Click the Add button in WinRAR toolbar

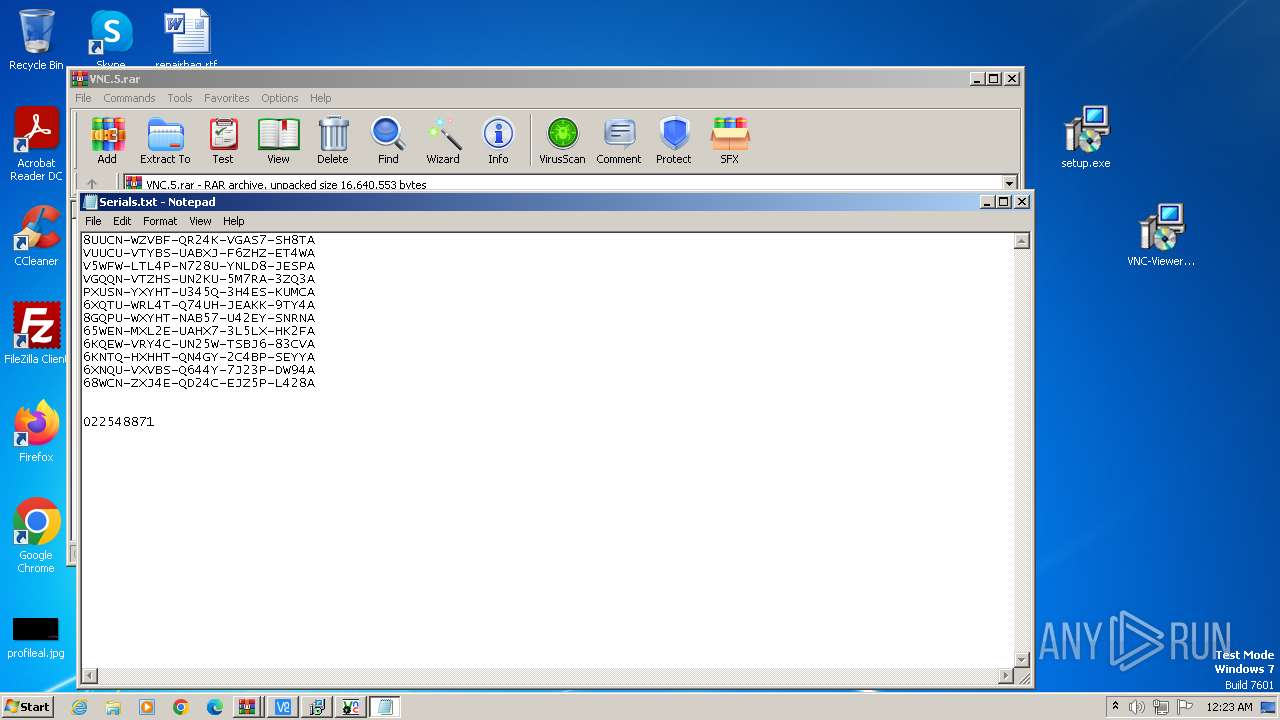tap(107, 140)
